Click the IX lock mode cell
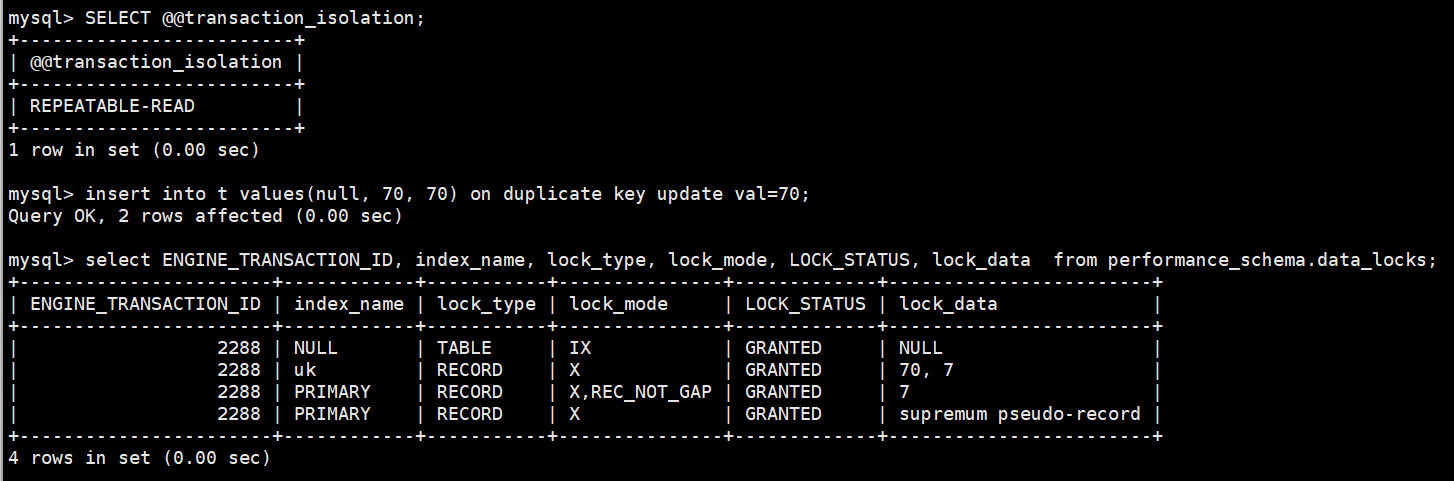Viewport: 1454px width, 481px height. [x=580, y=348]
